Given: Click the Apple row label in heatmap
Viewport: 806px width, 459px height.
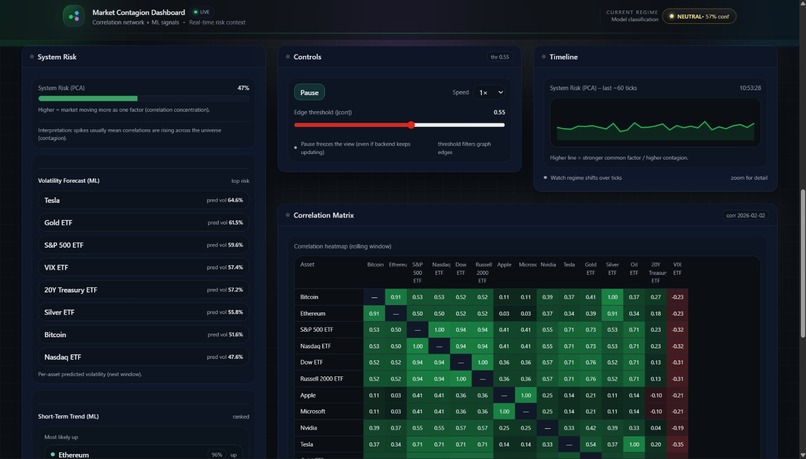Looking at the screenshot, I should point(308,395).
